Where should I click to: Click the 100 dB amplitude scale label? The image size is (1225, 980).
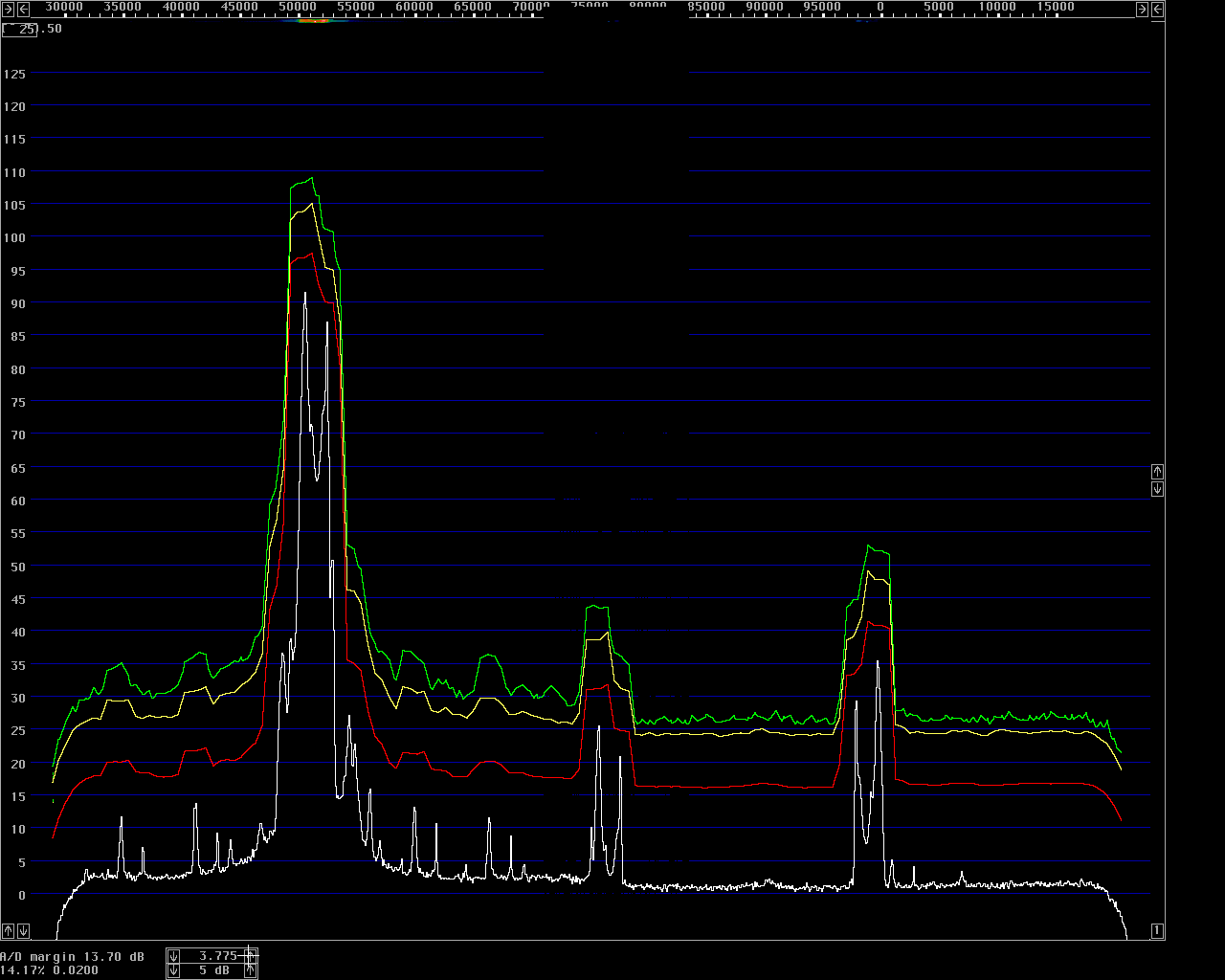[x=14, y=238]
